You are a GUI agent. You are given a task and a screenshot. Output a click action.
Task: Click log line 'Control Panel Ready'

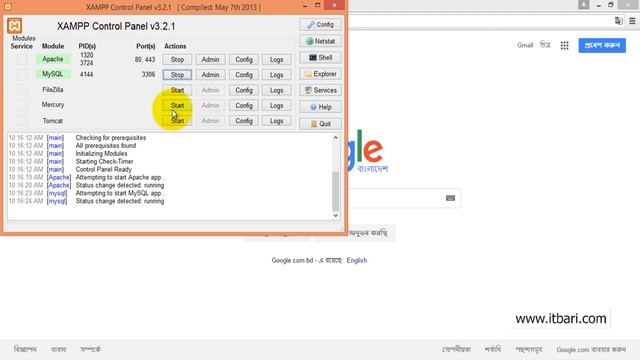[x=104, y=169]
